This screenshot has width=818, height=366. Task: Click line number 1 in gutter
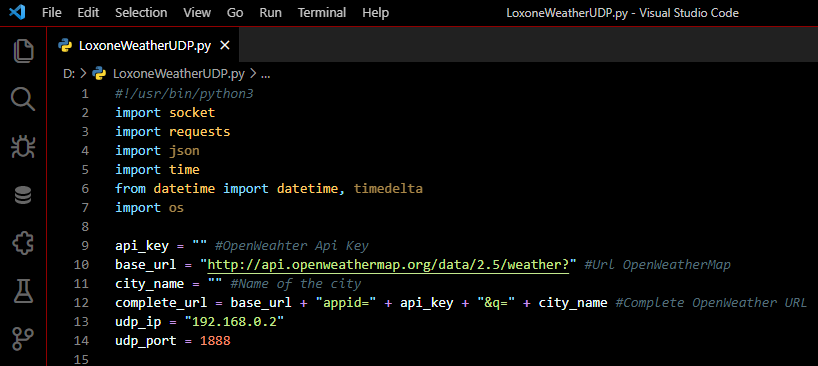(85, 94)
